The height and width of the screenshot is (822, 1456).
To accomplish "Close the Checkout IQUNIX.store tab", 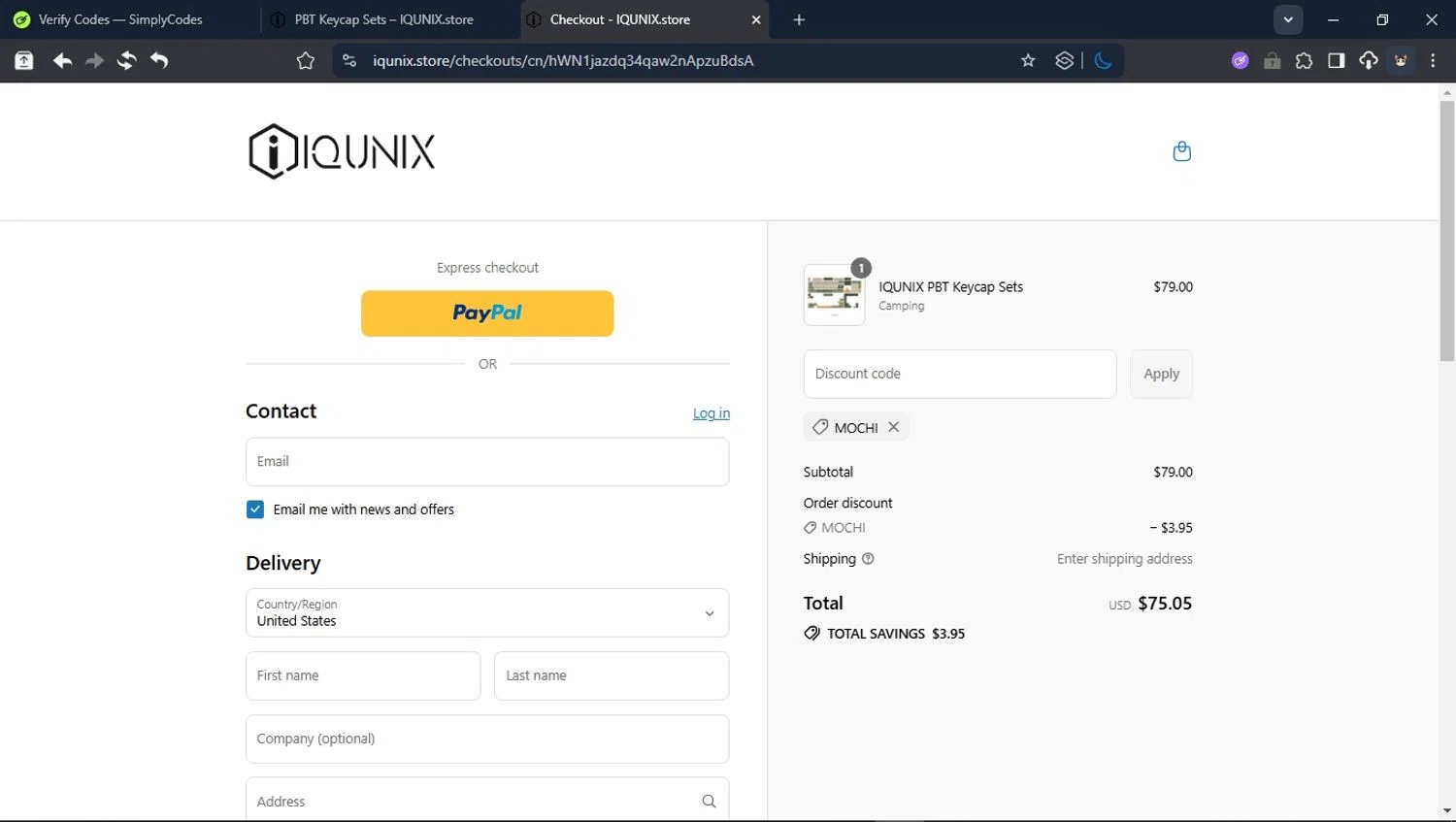I will pyautogui.click(x=756, y=19).
